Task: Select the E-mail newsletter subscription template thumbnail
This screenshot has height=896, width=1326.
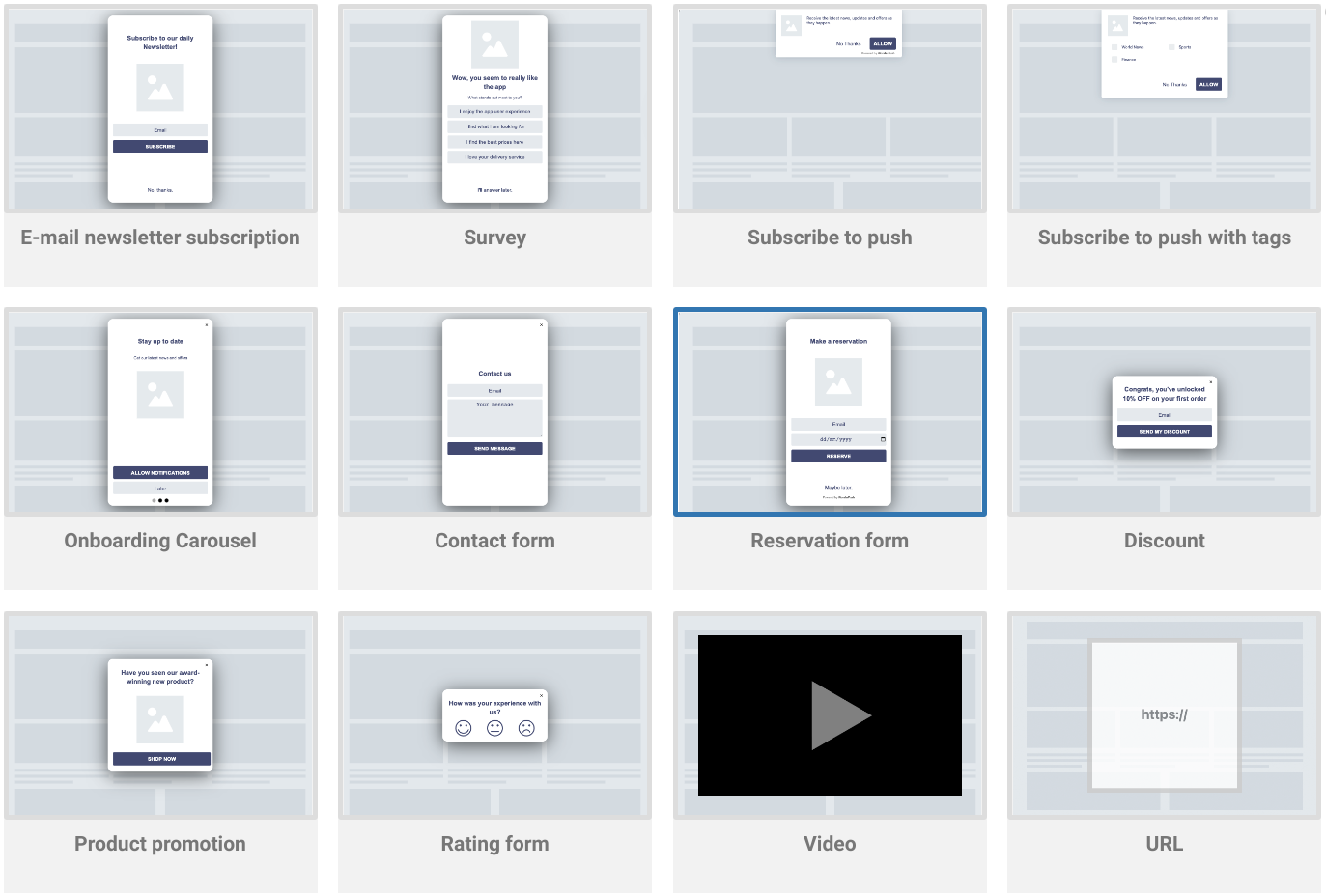Action: click(160, 108)
